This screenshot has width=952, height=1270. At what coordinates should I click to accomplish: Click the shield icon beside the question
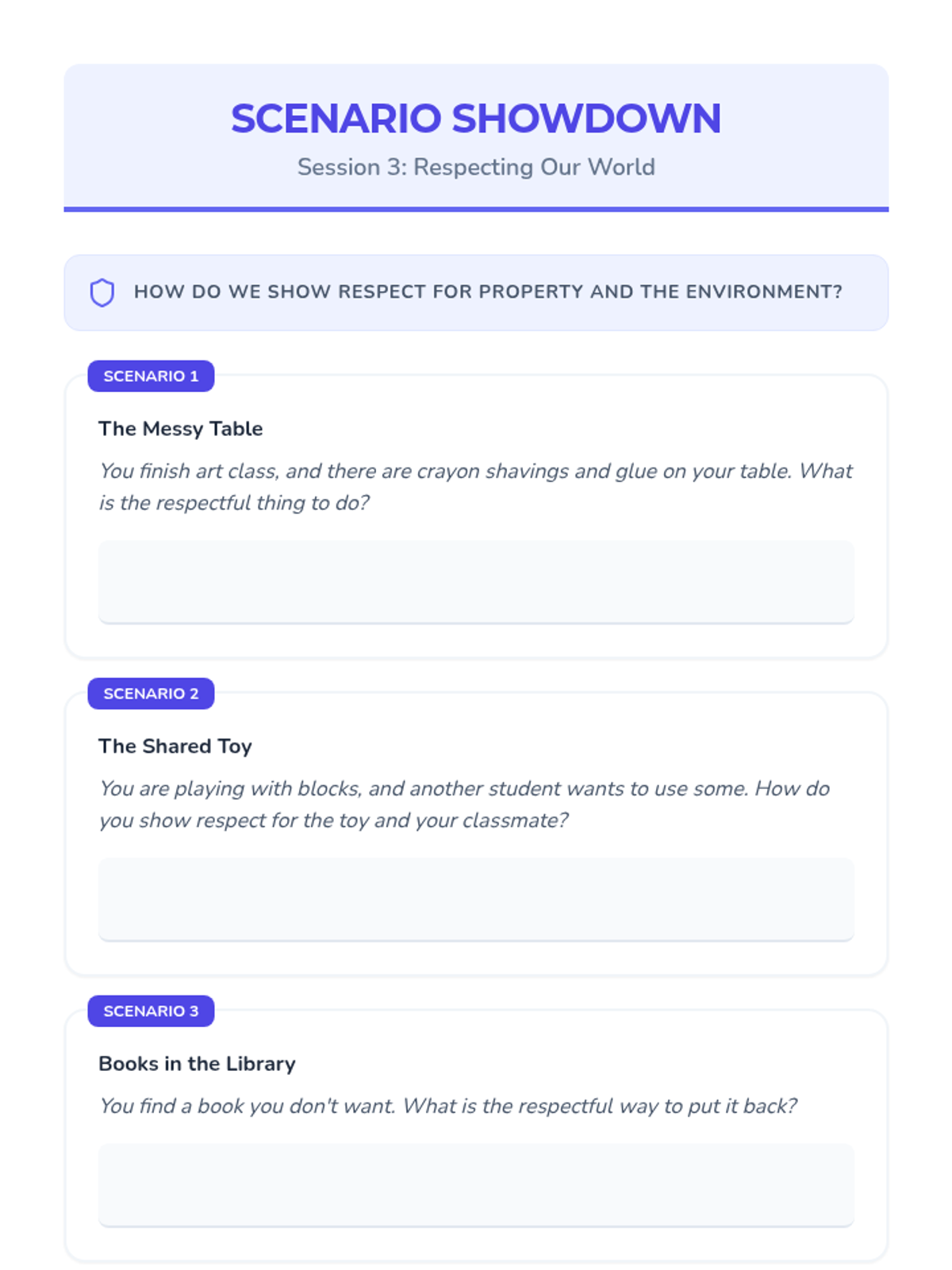coord(102,293)
